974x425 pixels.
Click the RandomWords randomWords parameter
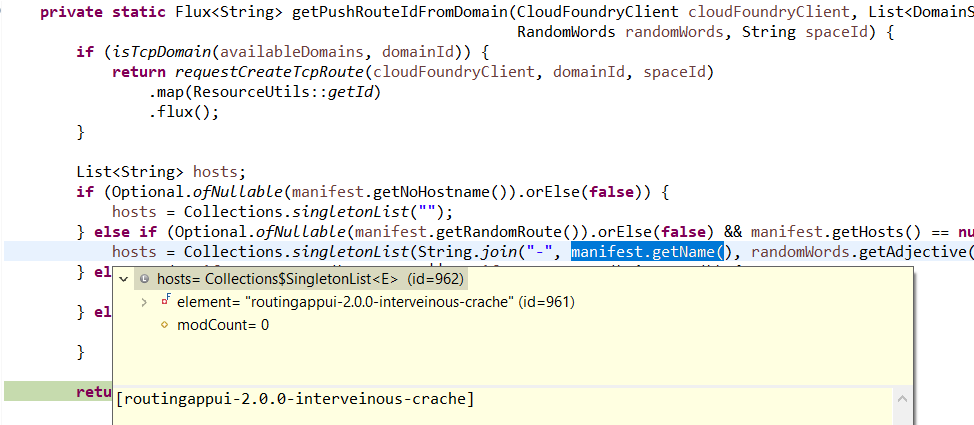click(620, 32)
